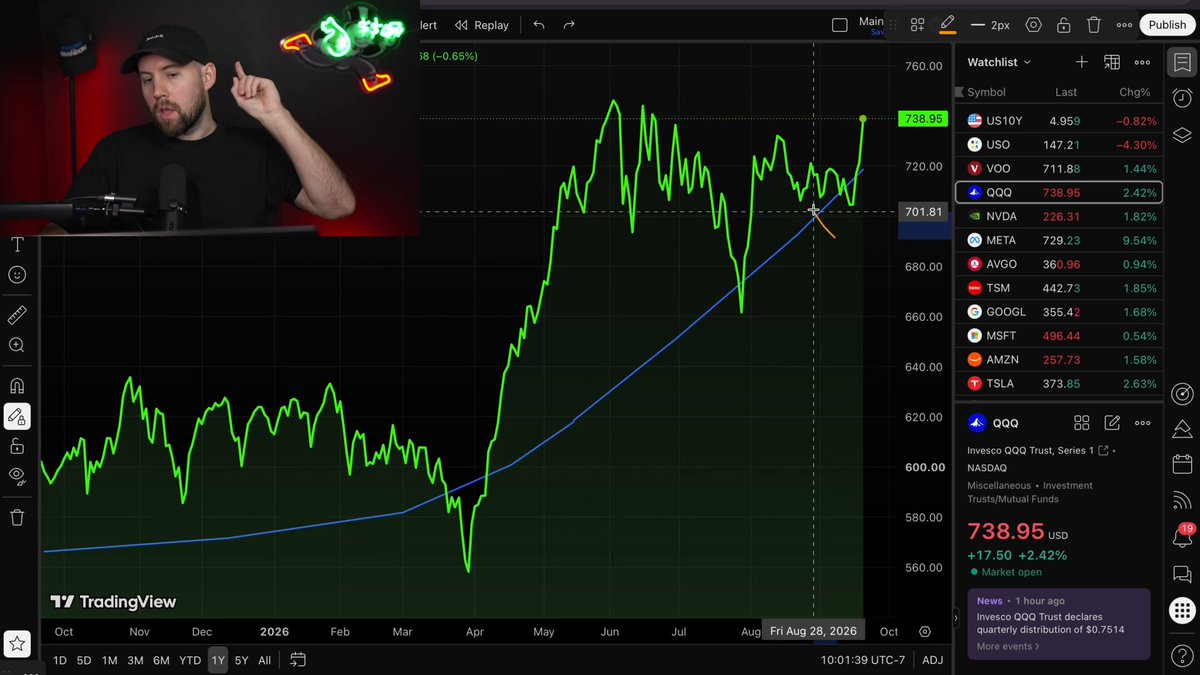The image size is (1200, 675).
Task: Open the emoji sticker tool
Action: (x=17, y=275)
